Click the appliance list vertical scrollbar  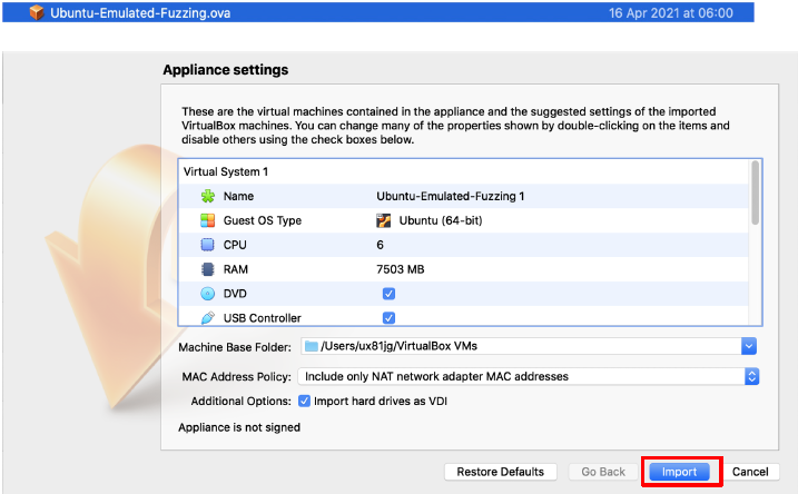[x=755, y=192]
